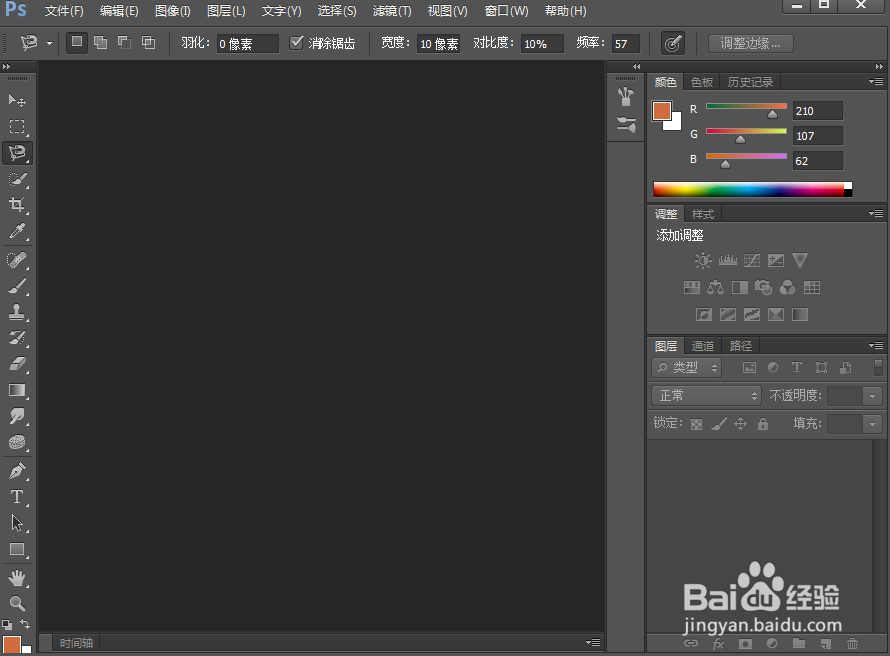Swap foreground and background colors

[25, 624]
